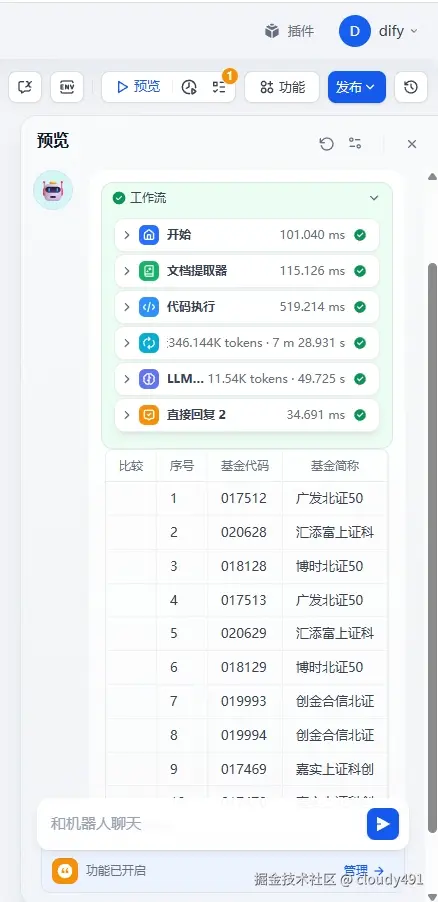Select fund code 020629 cell
This screenshot has height=902, width=438.
(245, 633)
